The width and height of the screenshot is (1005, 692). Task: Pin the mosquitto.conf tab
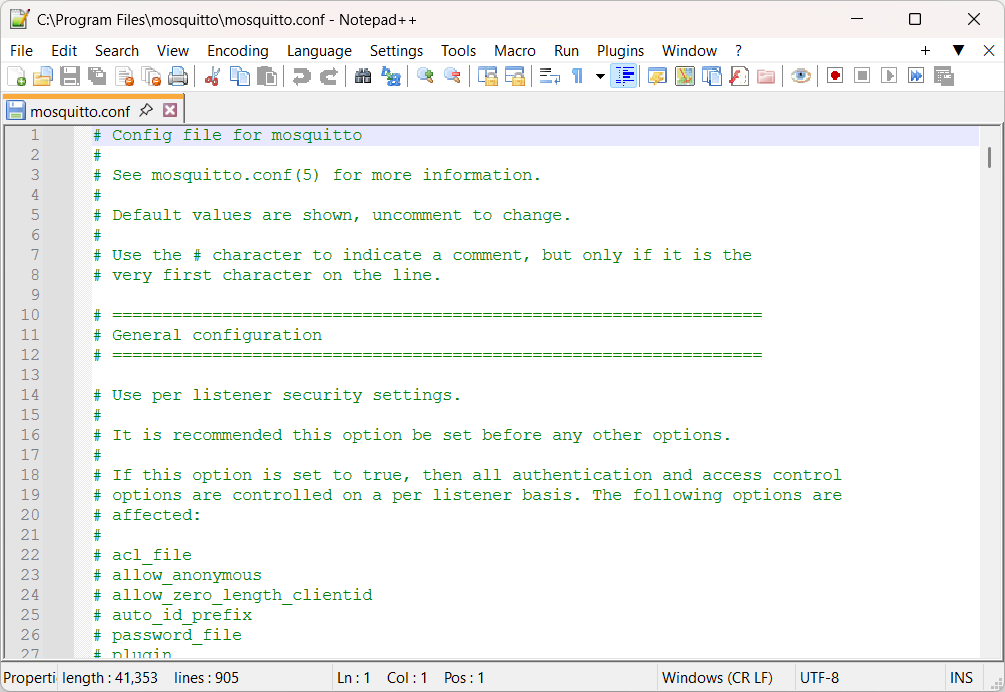click(x=146, y=110)
